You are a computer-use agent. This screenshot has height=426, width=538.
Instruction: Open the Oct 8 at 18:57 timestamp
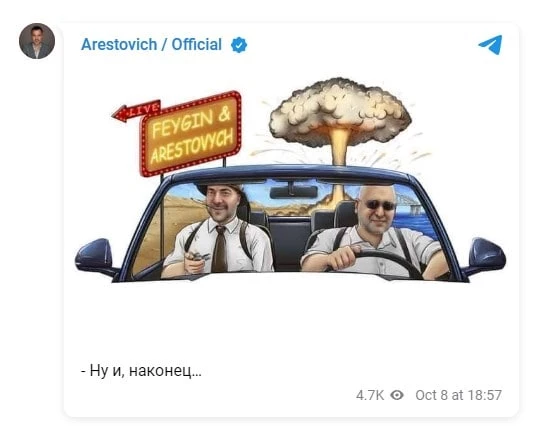458,395
